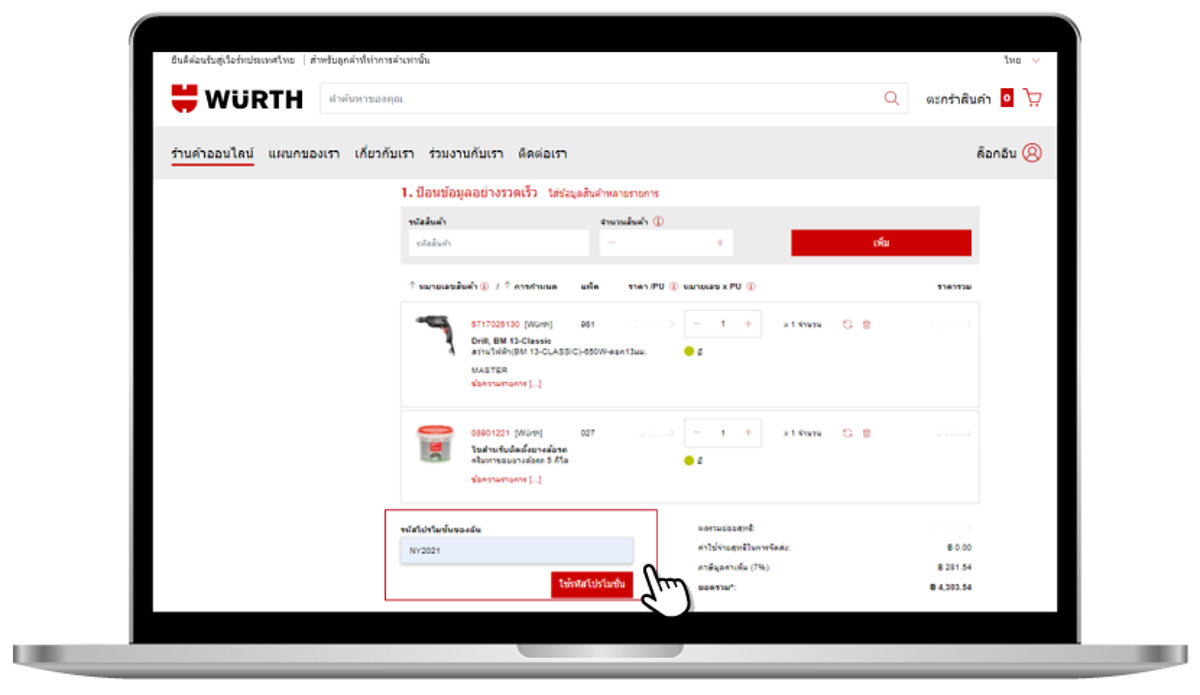
Task: Decrease quantity of the drill item
Action: [697, 324]
